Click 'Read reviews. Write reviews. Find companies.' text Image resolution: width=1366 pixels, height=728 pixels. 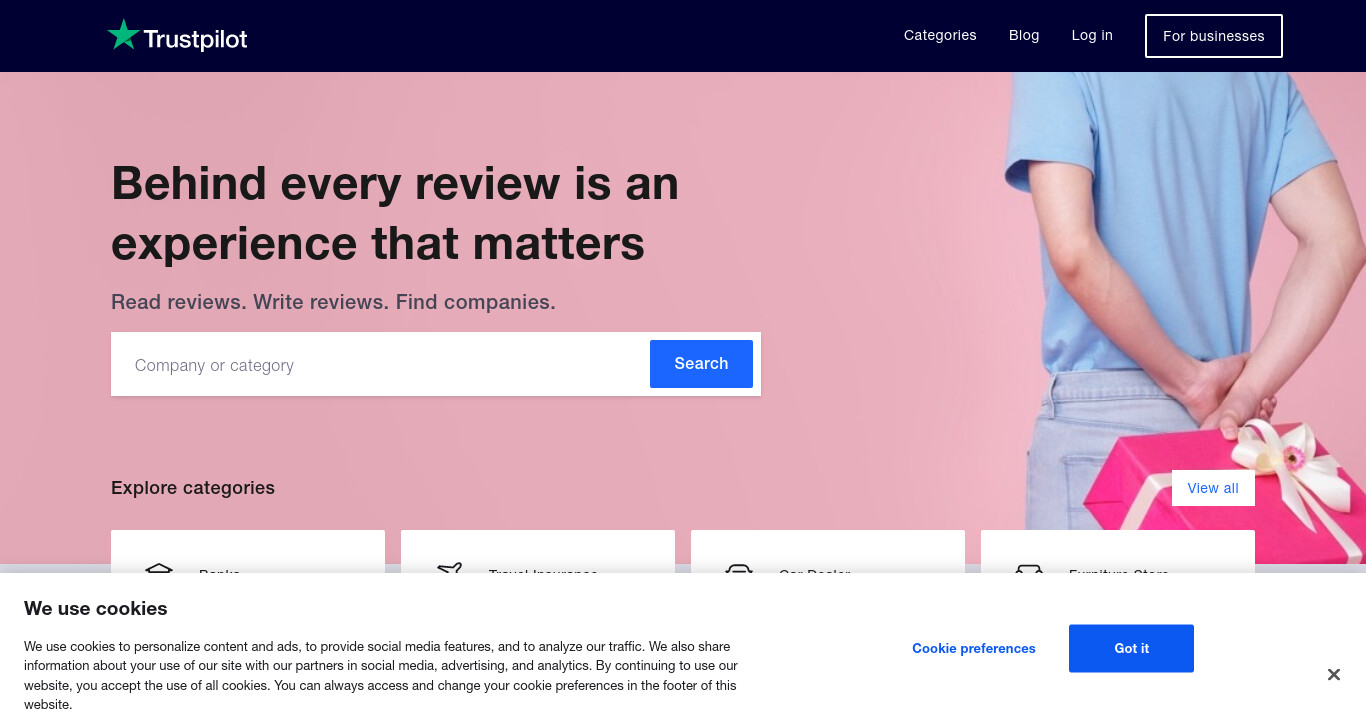[333, 302]
